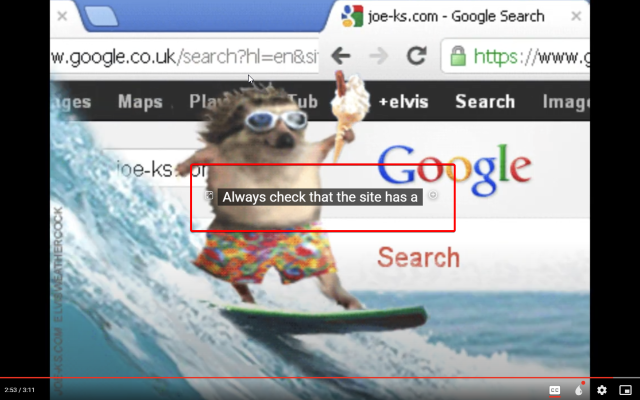Click the +elvis item in the black bar

point(403,102)
